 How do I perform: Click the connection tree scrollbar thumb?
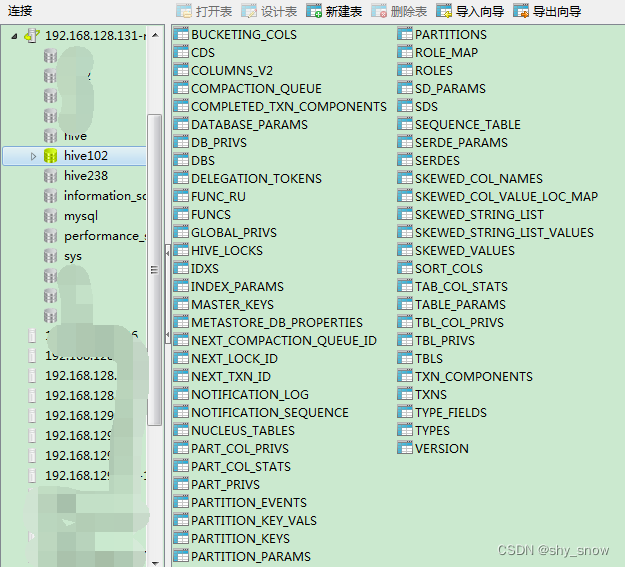(155, 270)
